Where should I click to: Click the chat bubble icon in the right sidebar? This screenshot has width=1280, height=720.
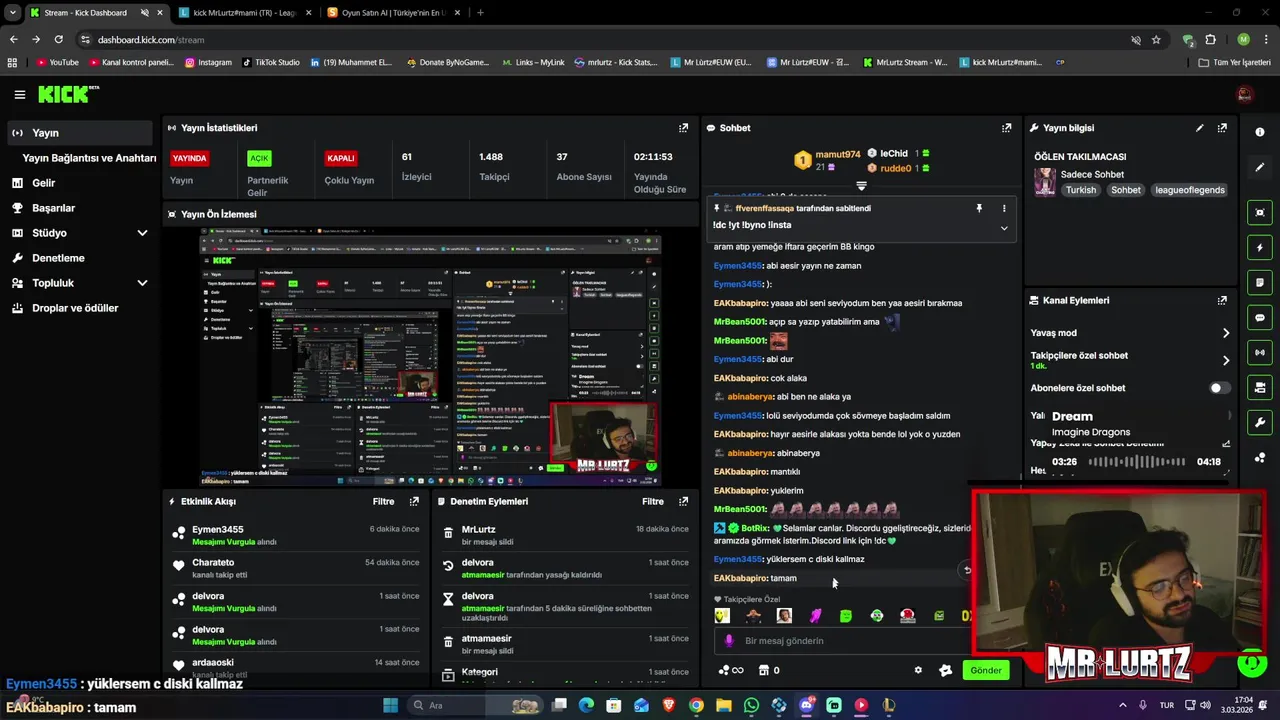click(x=1259, y=318)
